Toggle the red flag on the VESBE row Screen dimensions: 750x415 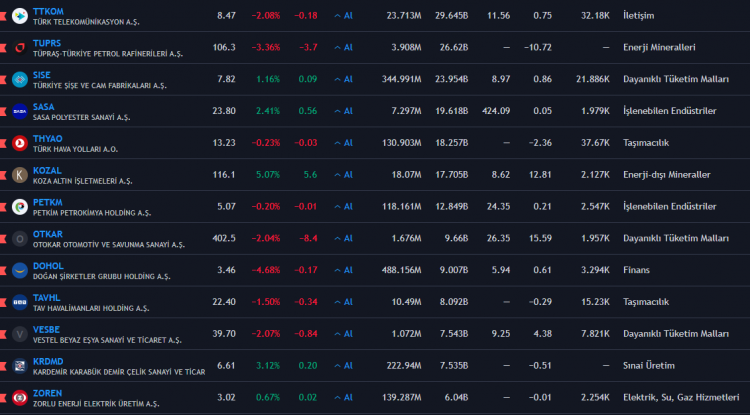point(3,334)
